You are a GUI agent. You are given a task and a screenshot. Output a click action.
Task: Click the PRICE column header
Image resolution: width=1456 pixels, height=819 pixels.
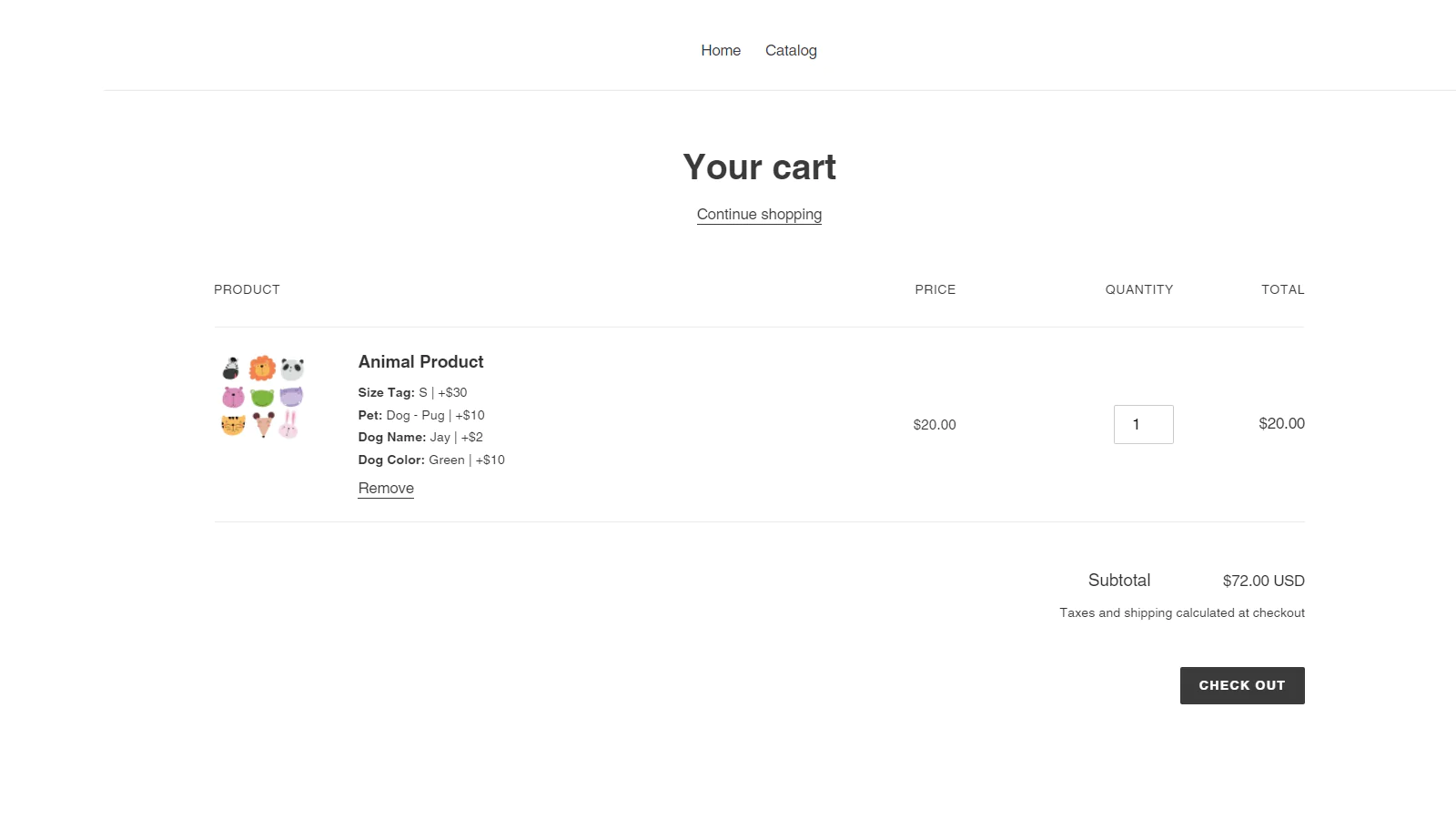click(x=935, y=289)
